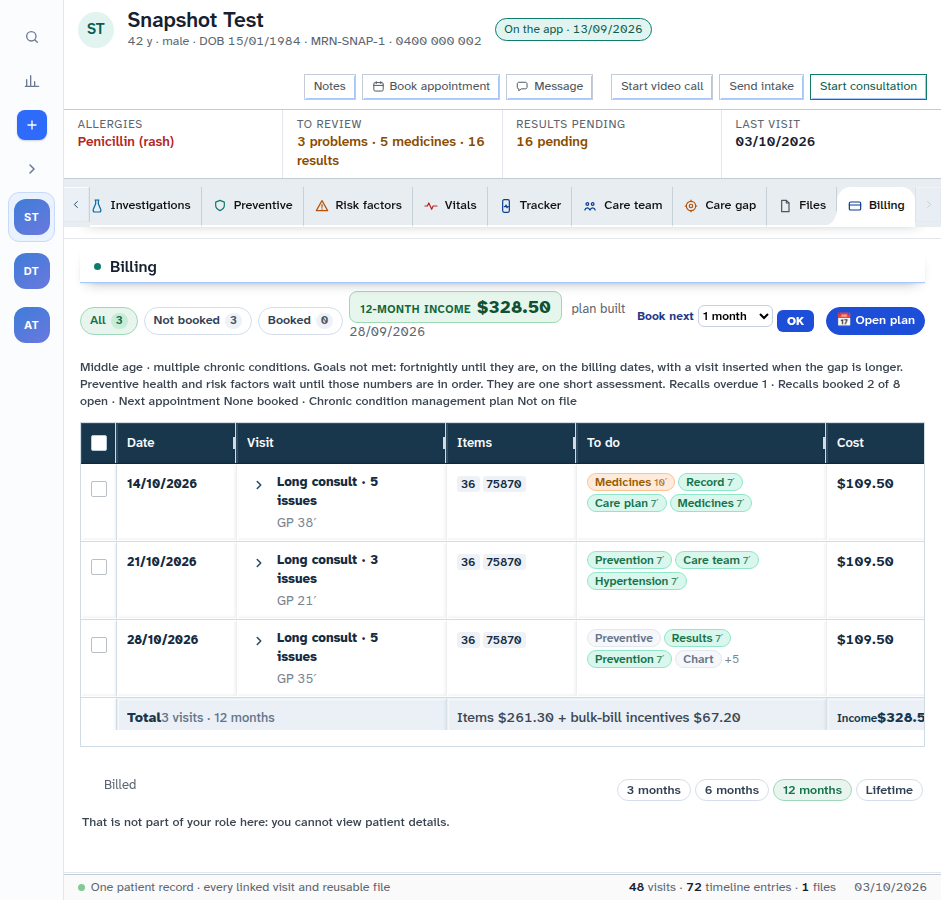
Task: Click the grey Chart tag
Action: pos(698,659)
